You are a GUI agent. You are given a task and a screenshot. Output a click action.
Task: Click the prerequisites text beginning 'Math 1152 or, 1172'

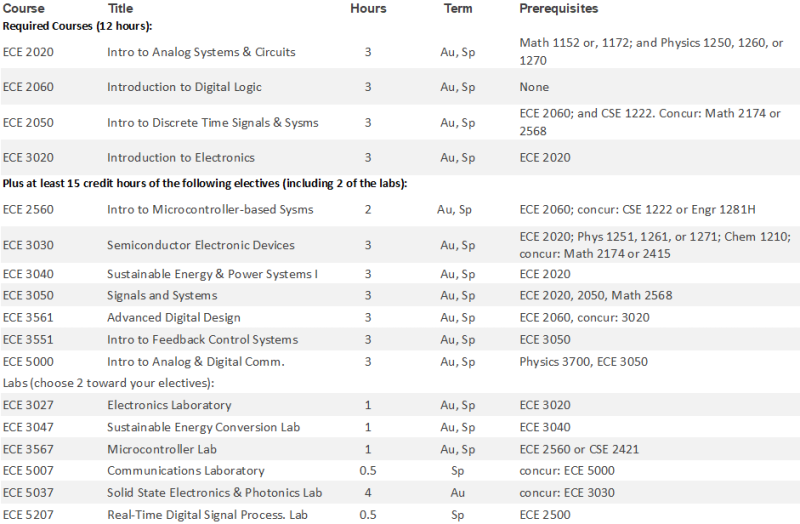[651, 52]
